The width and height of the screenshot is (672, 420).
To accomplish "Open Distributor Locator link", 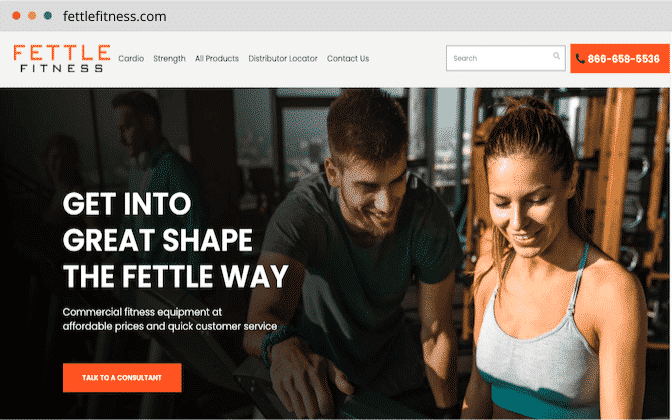I will pos(283,58).
